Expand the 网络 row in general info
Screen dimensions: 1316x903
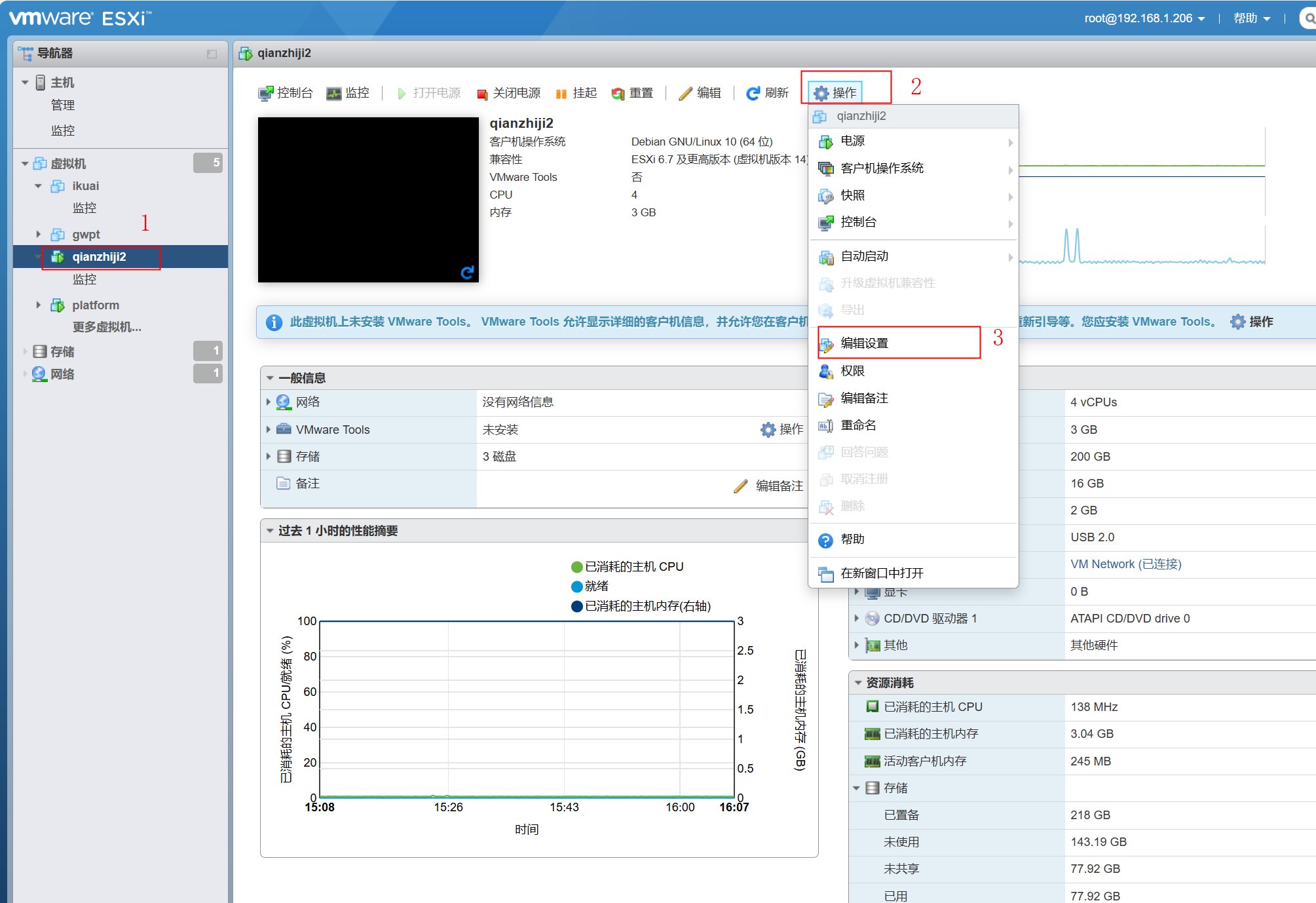point(268,402)
